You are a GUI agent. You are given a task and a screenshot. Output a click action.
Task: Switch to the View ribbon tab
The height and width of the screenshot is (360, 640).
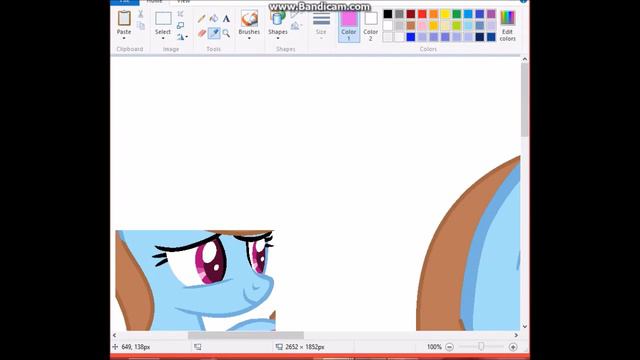(183, 2)
